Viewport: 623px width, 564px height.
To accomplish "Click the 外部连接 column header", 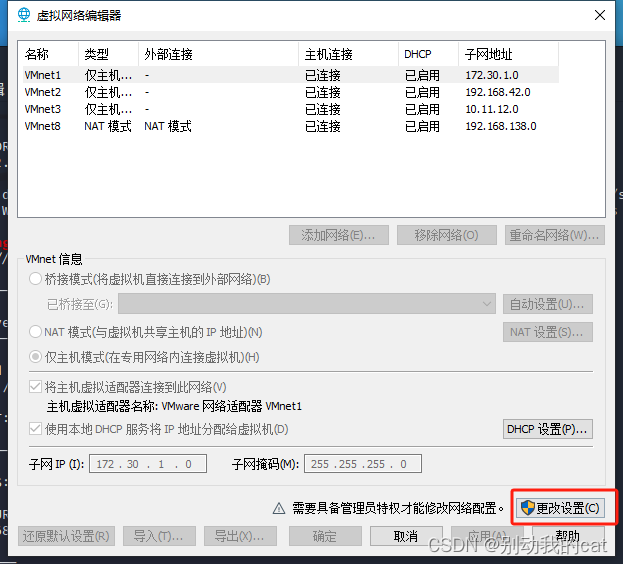I will pos(219,54).
